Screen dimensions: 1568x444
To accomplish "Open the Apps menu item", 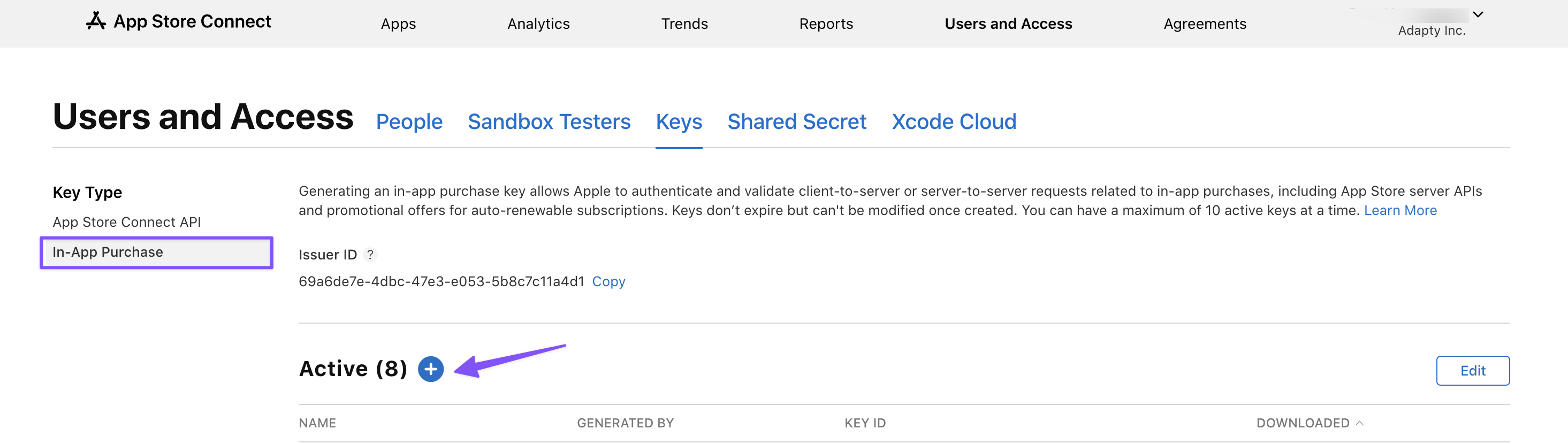I will (398, 24).
